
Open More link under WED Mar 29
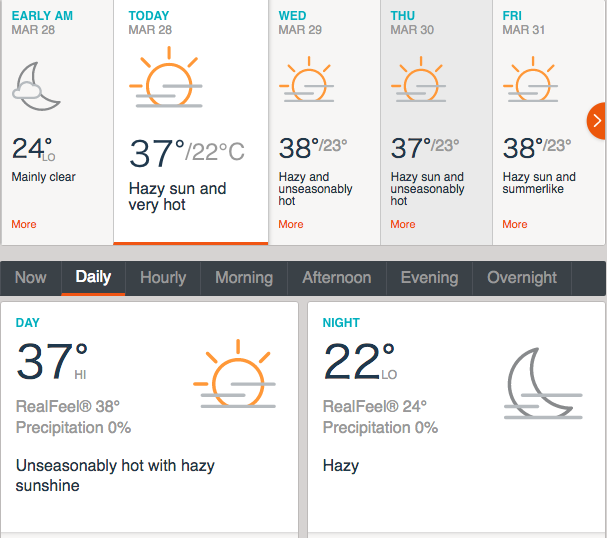[x=291, y=224]
